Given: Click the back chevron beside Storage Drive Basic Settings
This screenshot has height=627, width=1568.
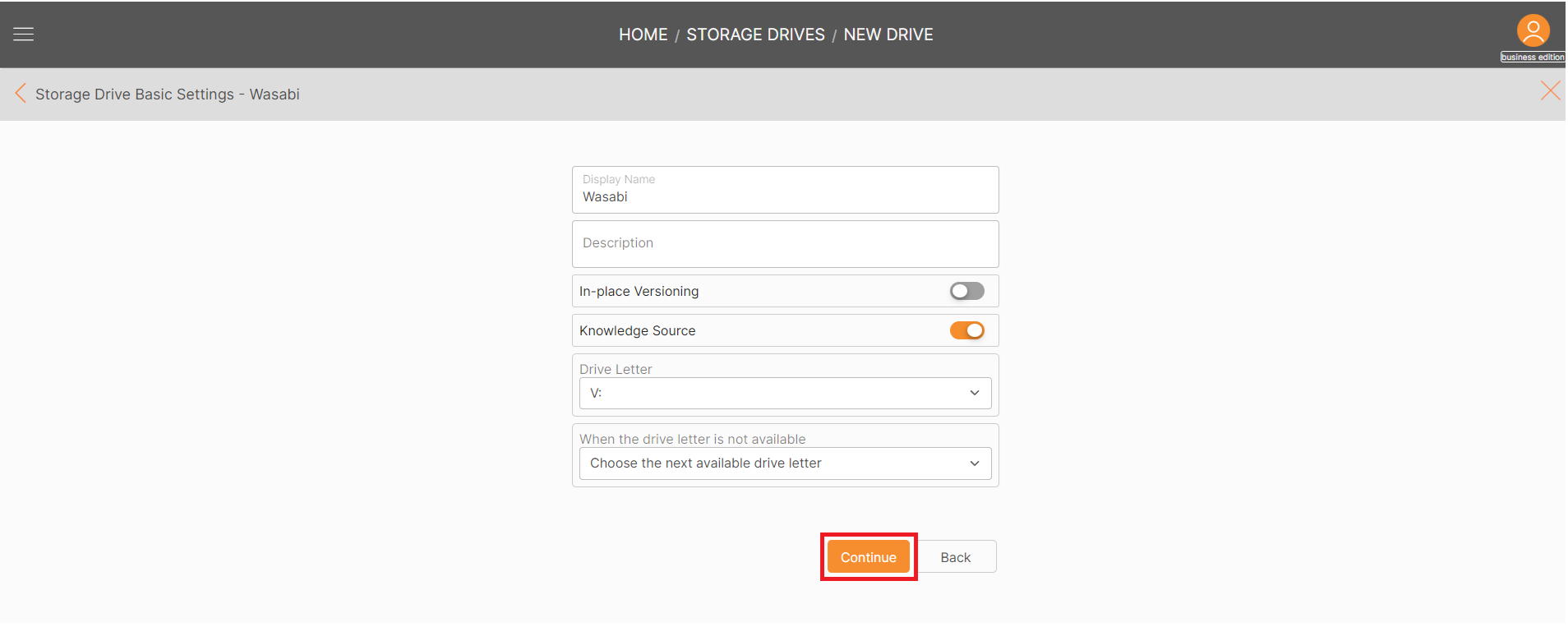Looking at the screenshot, I should (21, 94).
